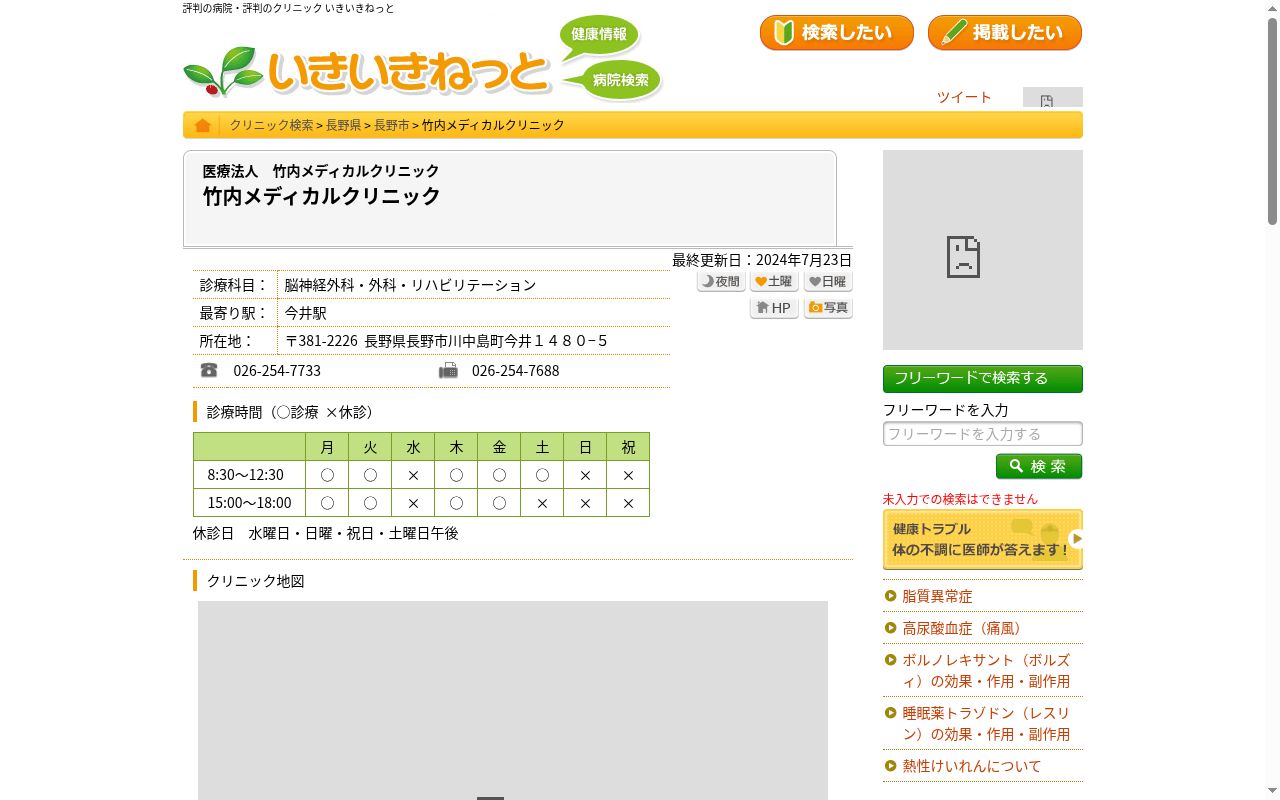Click the 土曜 Saturday badge

(x=774, y=282)
